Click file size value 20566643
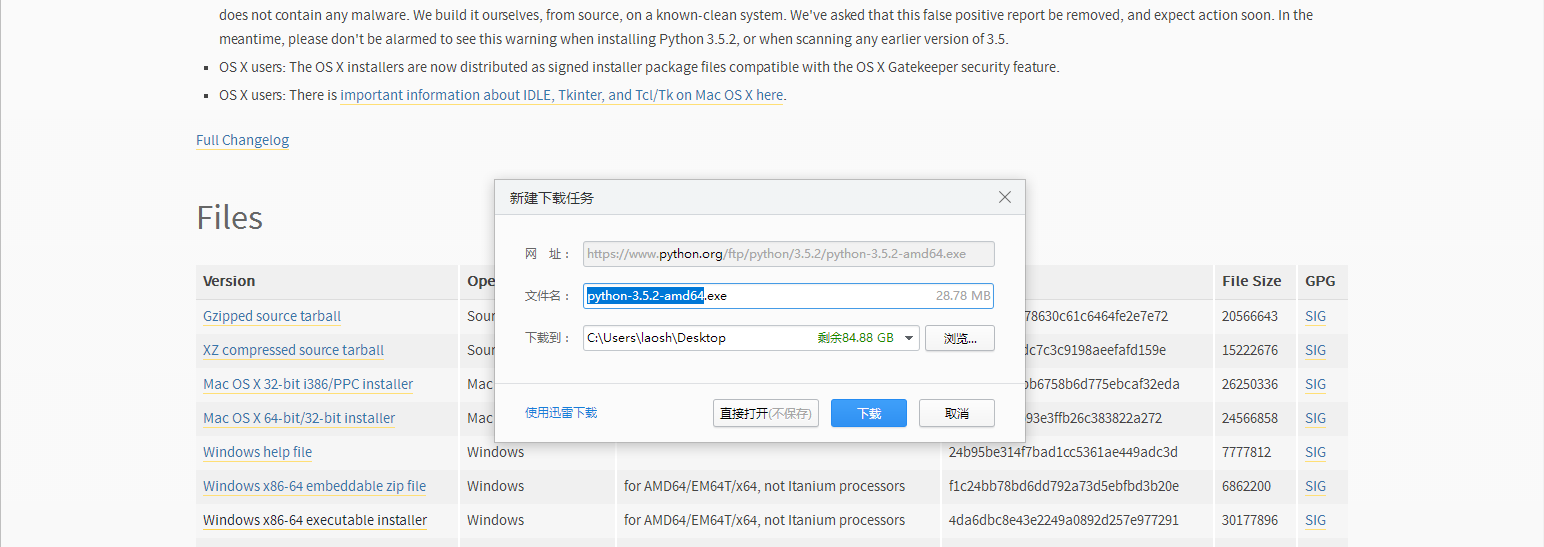Viewport: 1544px width, 547px height. (x=1250, y=316)
